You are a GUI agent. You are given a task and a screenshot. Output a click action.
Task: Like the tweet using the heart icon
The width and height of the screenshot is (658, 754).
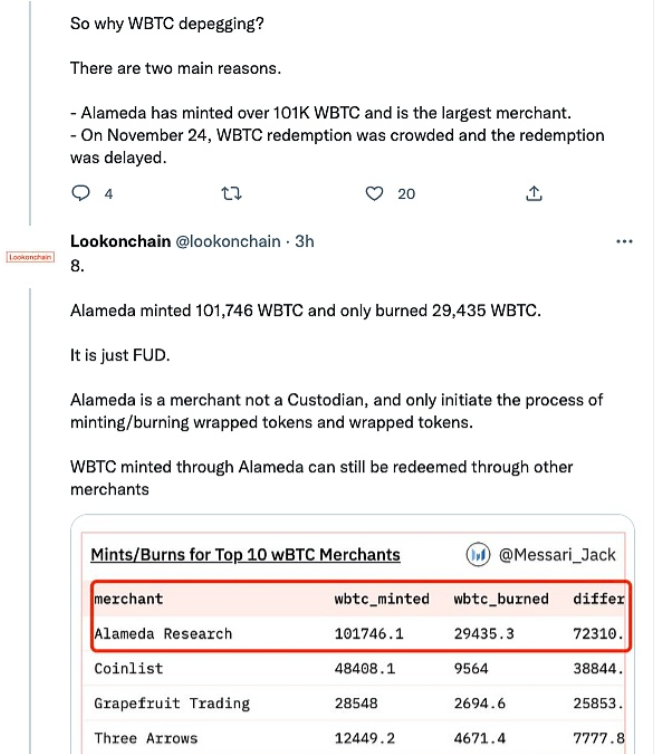(x=375, y=194)
